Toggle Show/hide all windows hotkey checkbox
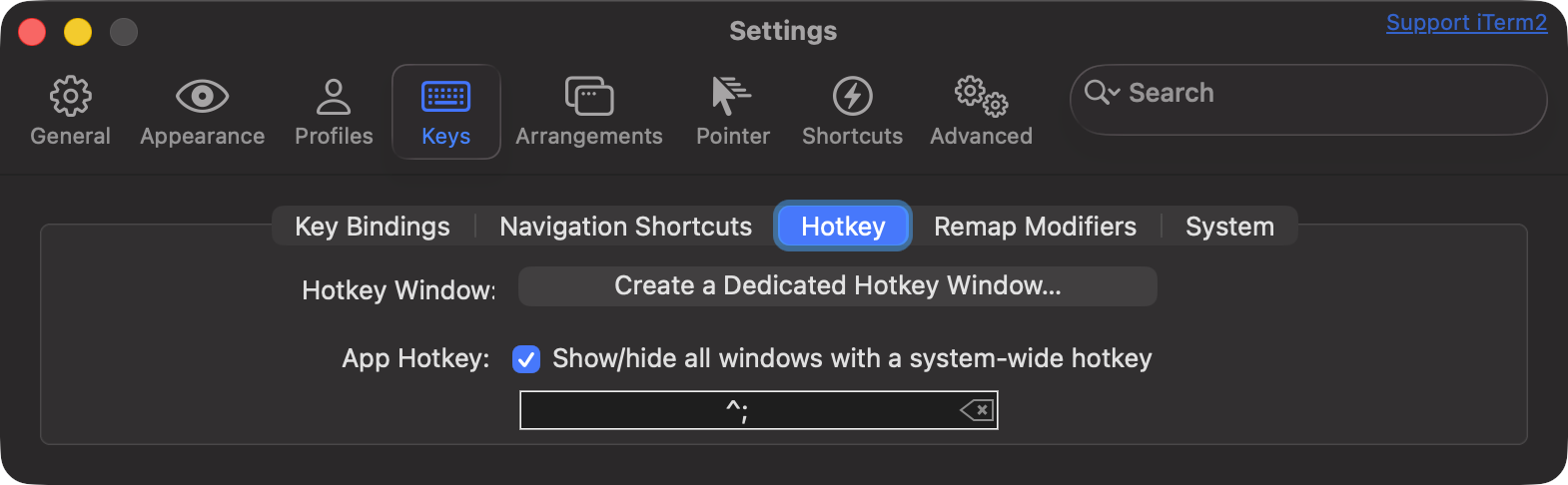The image size is (1568, 485). [x=526, y=359]
